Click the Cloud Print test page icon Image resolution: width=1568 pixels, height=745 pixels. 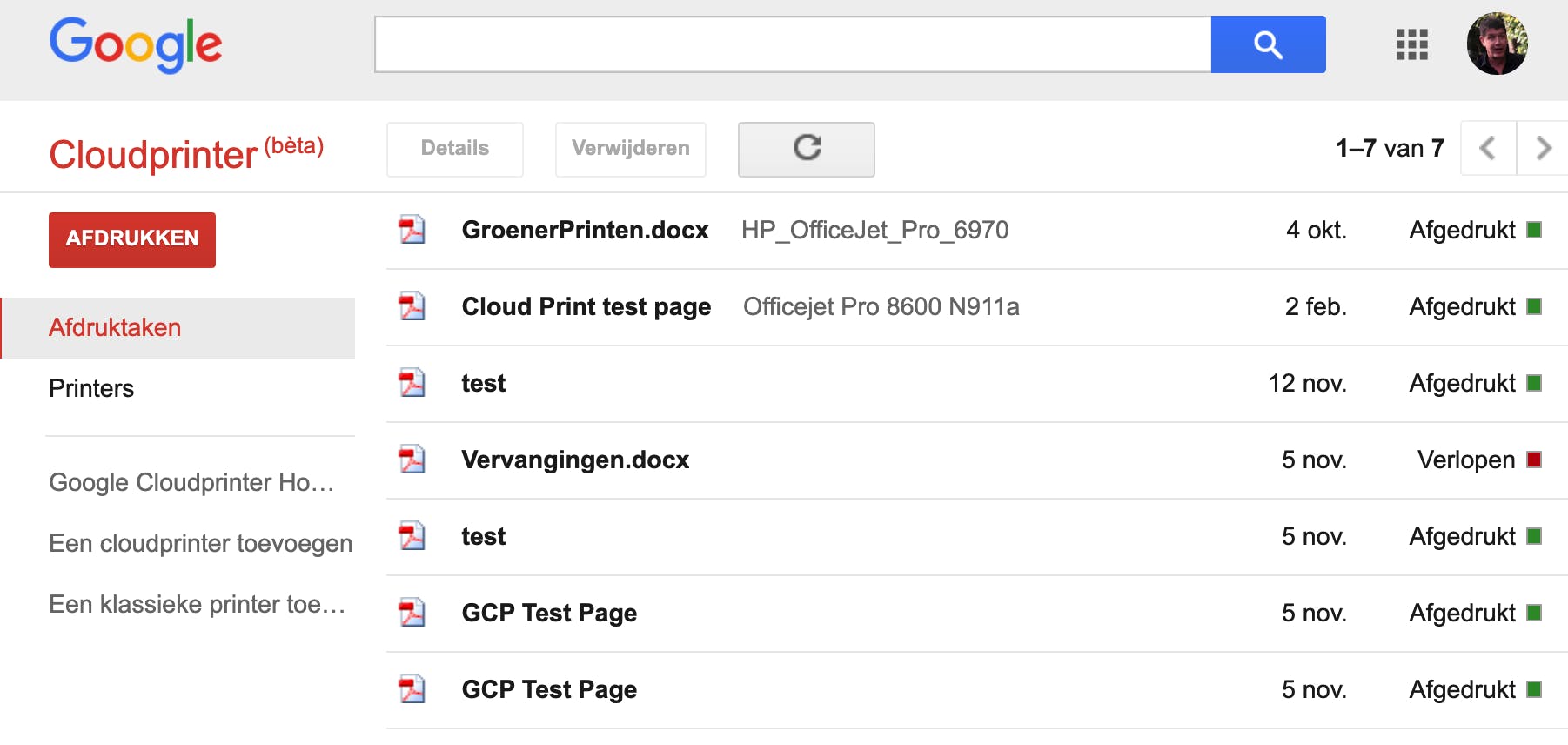pyautogui.click(x=412, y=306)
